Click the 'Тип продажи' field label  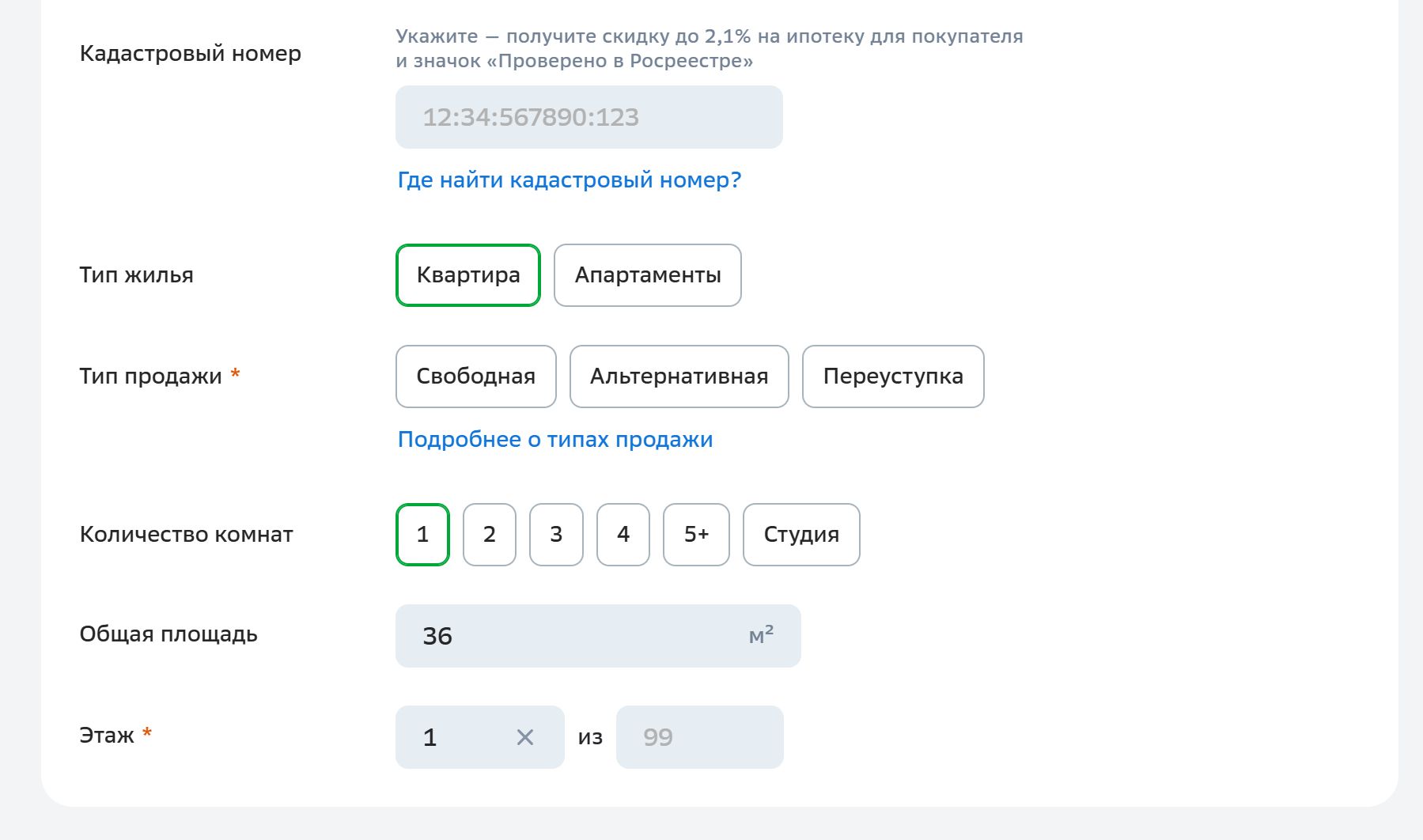pyautogui.click(x=151, y=376)
